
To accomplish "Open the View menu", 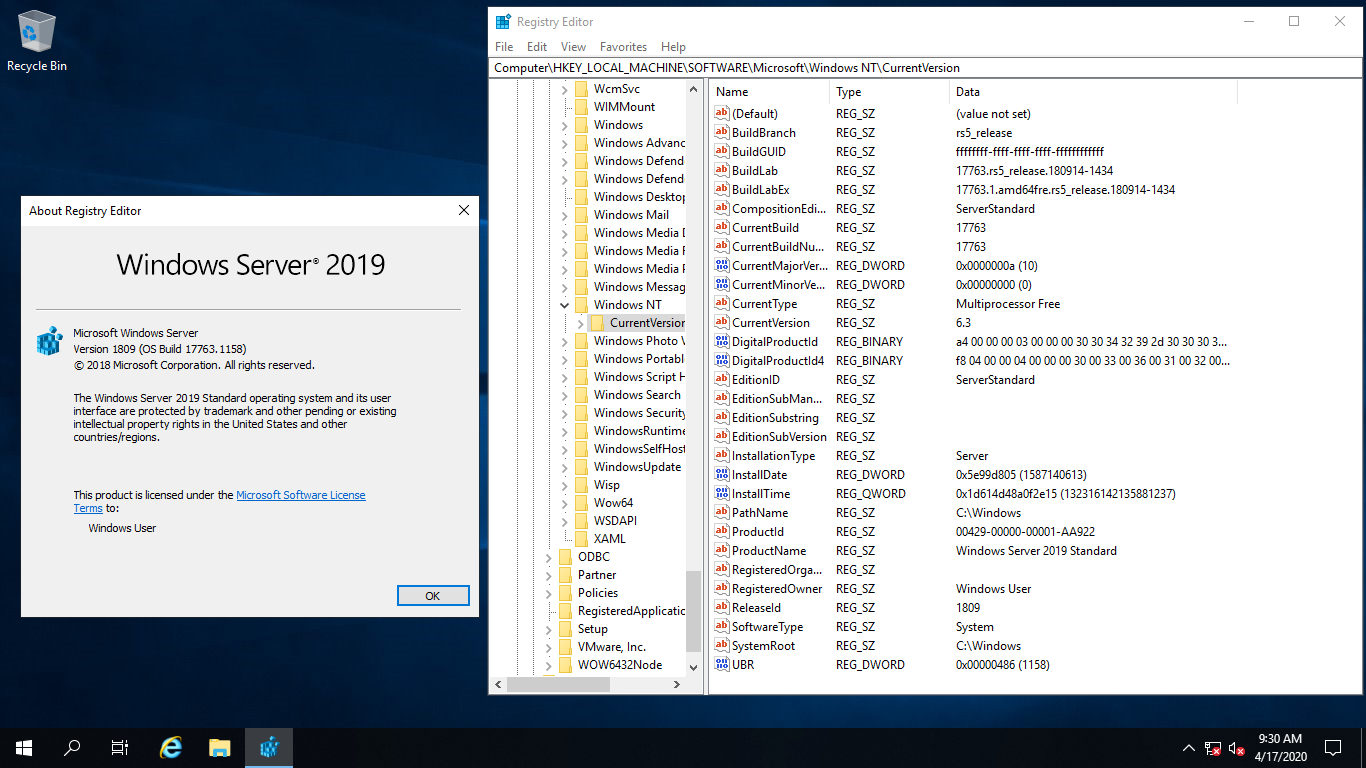I will 574,47.
